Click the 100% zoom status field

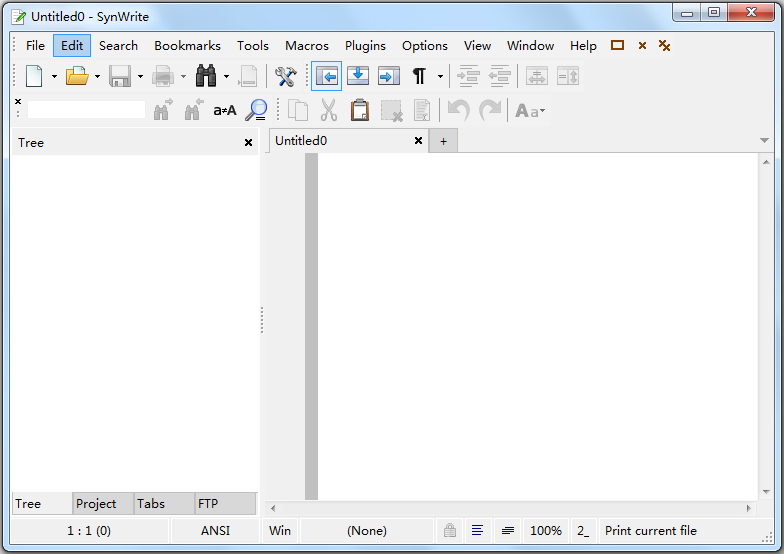(546, 530)
